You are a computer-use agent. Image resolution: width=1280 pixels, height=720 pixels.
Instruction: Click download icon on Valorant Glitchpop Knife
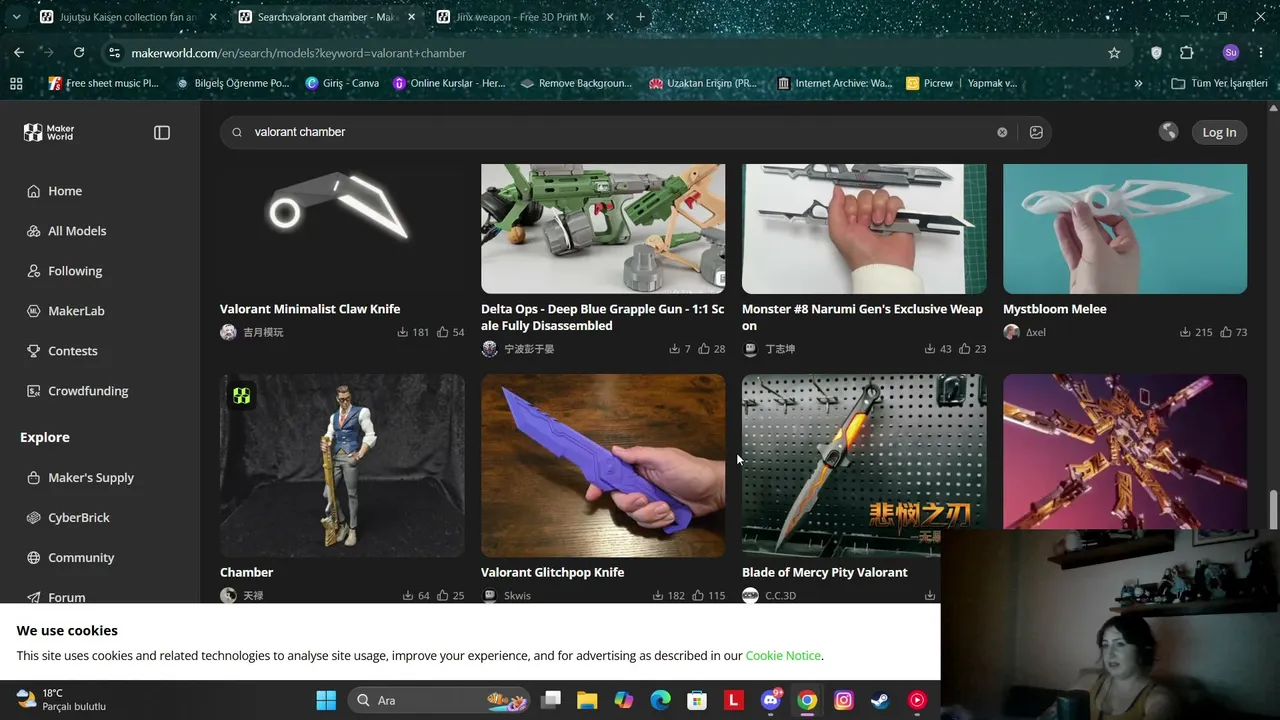[x=658, y=595]
